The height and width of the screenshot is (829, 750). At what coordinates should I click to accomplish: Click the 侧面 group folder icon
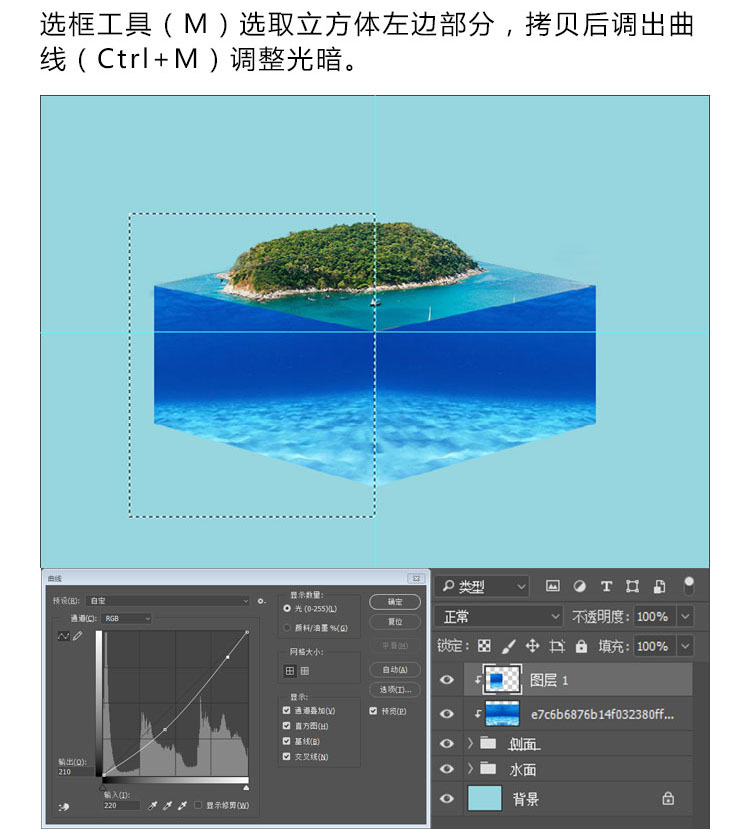pos(488,743)
